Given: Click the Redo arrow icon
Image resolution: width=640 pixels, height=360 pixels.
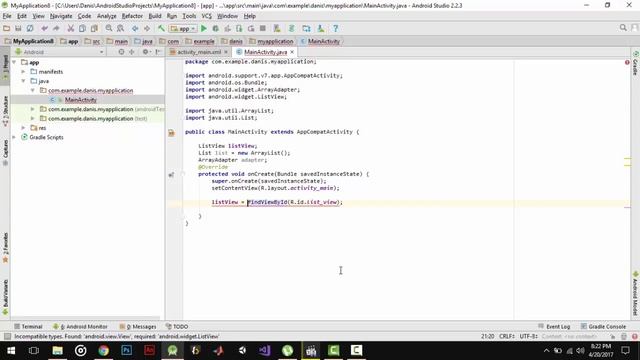Looking at the screenshot, I should (56, 28).
